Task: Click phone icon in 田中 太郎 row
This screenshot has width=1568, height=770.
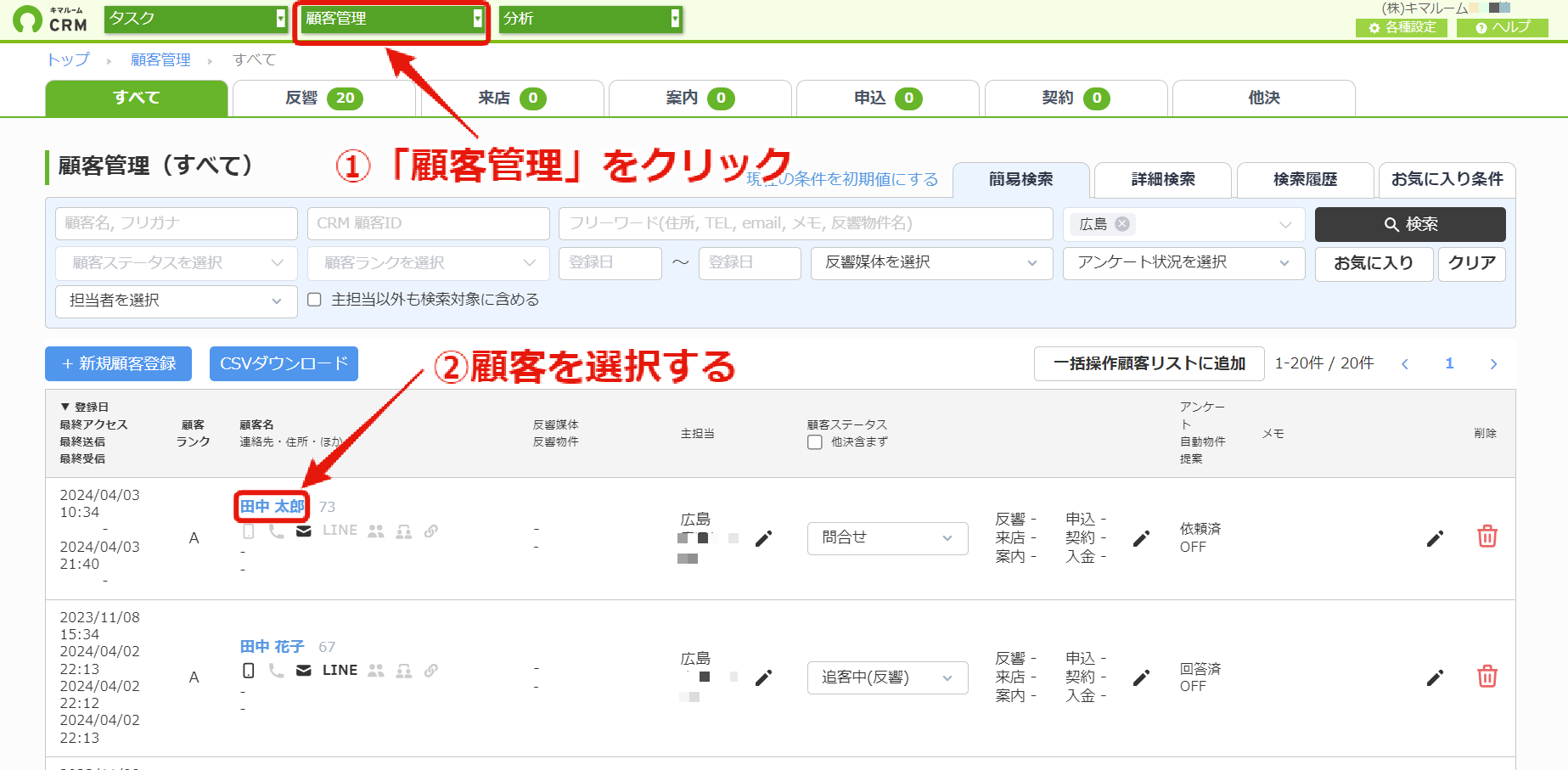Action: 276,531
